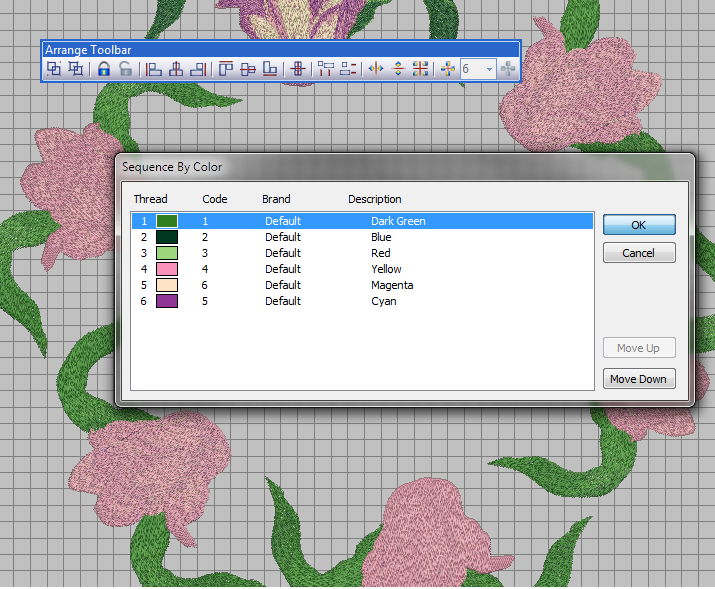Click the Move Up button
Viewport: 715px width, 589px height.
pyautogui.click(x=639, y=348)
